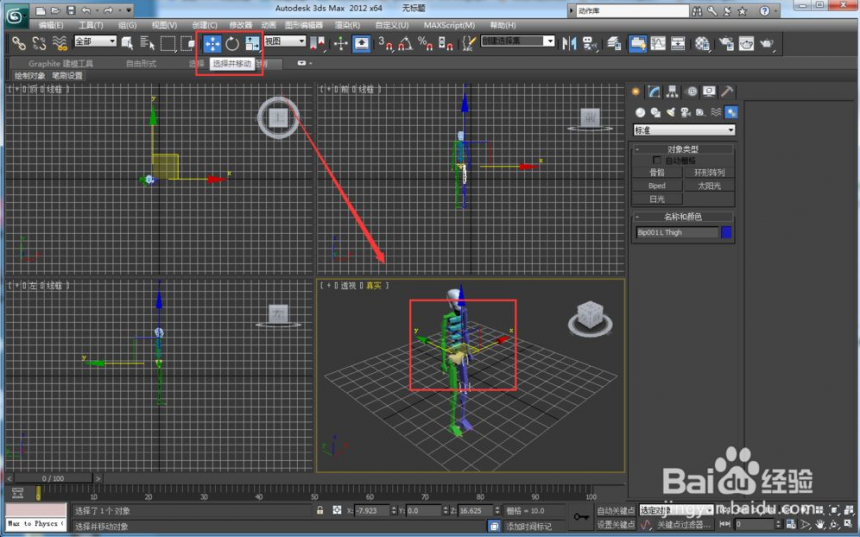The image size is (860, 537).
Task: Open the Manage Layers dialog icon
Action: click(x=614, y=43)
